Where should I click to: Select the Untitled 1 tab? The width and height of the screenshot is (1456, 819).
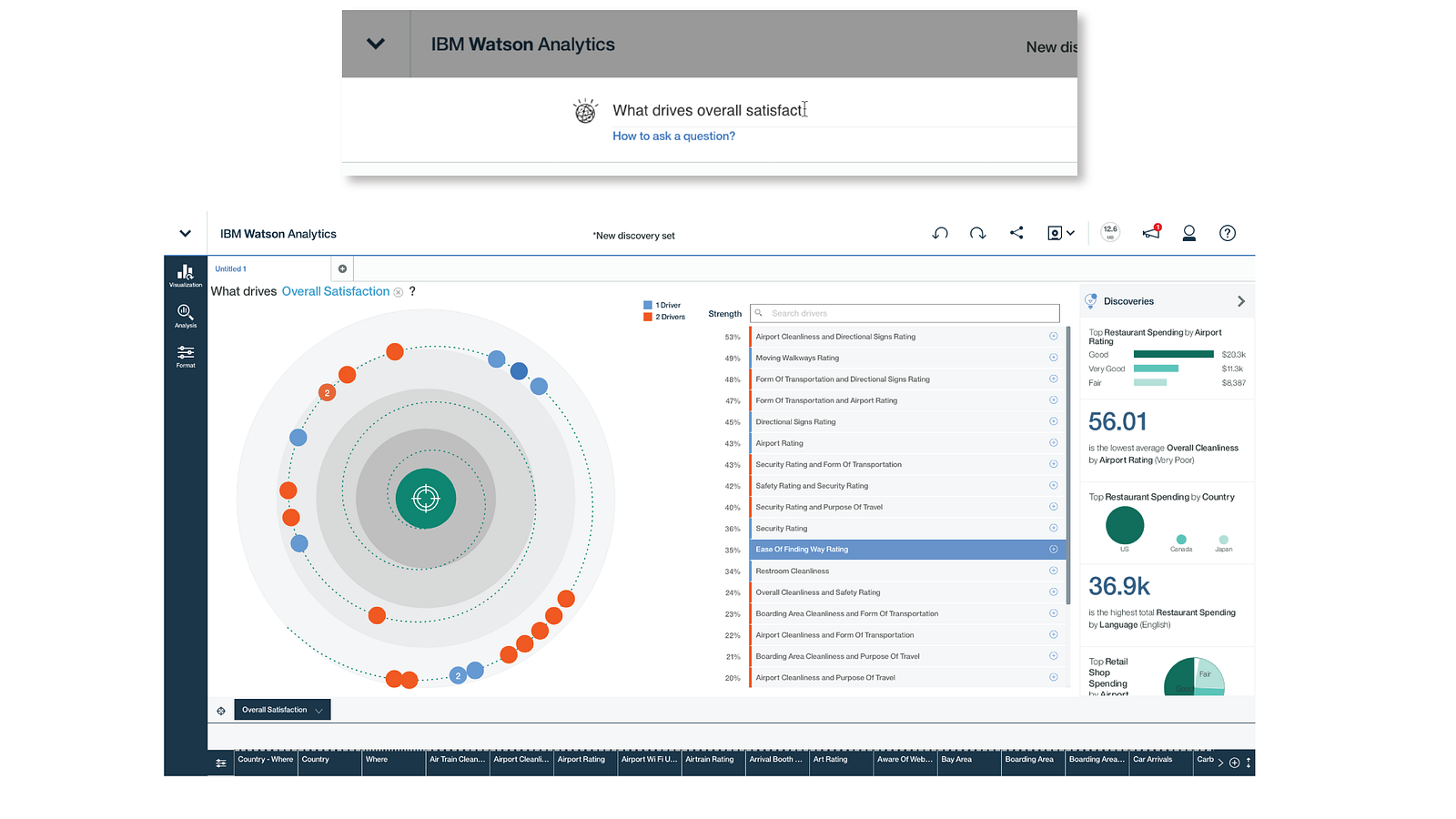point(231,269)
